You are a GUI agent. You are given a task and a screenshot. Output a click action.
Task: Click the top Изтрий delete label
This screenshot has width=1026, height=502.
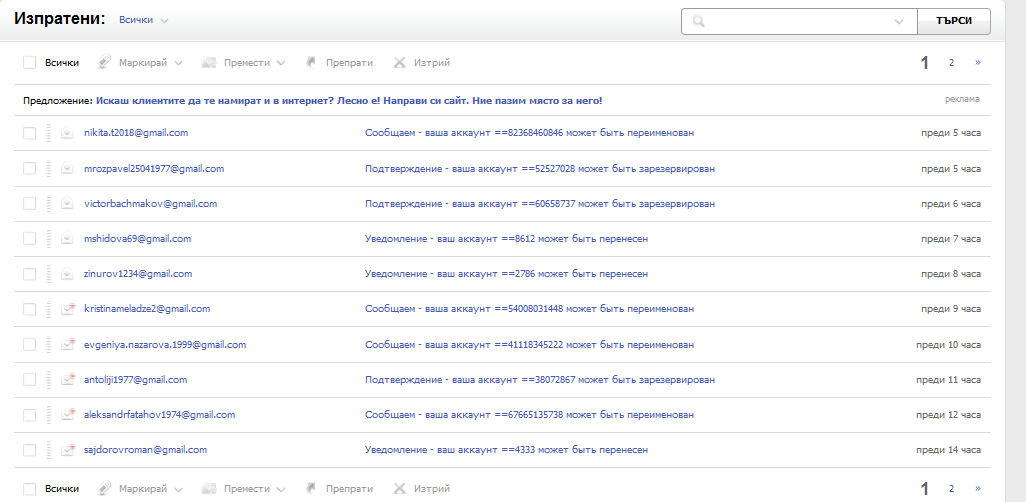point(432,63)
